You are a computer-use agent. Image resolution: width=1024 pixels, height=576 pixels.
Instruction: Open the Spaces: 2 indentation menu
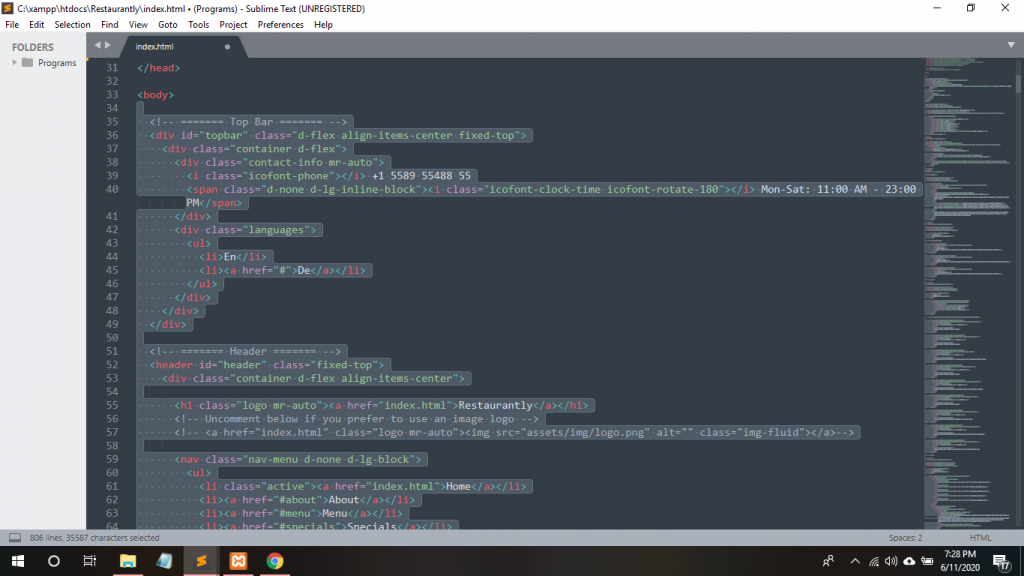pyautogui.click(x=905, y=537)
